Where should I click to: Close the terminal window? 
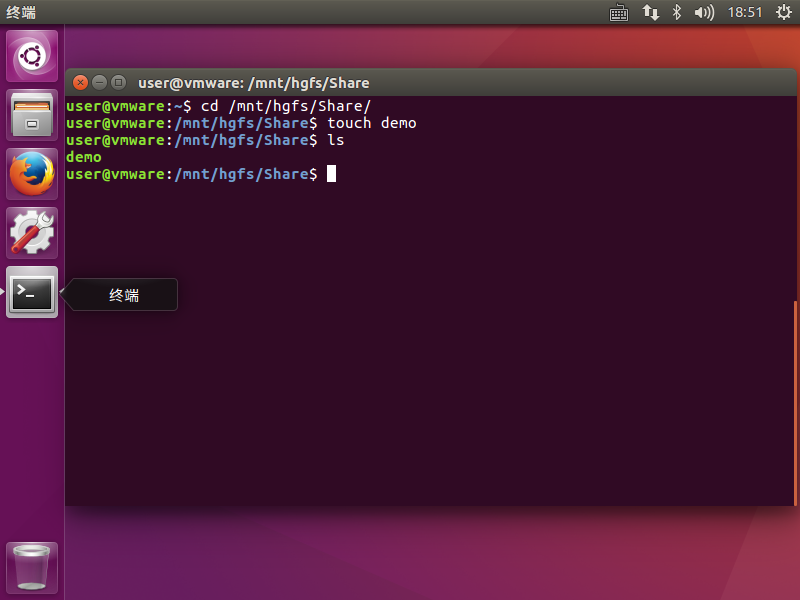point(81,82)
